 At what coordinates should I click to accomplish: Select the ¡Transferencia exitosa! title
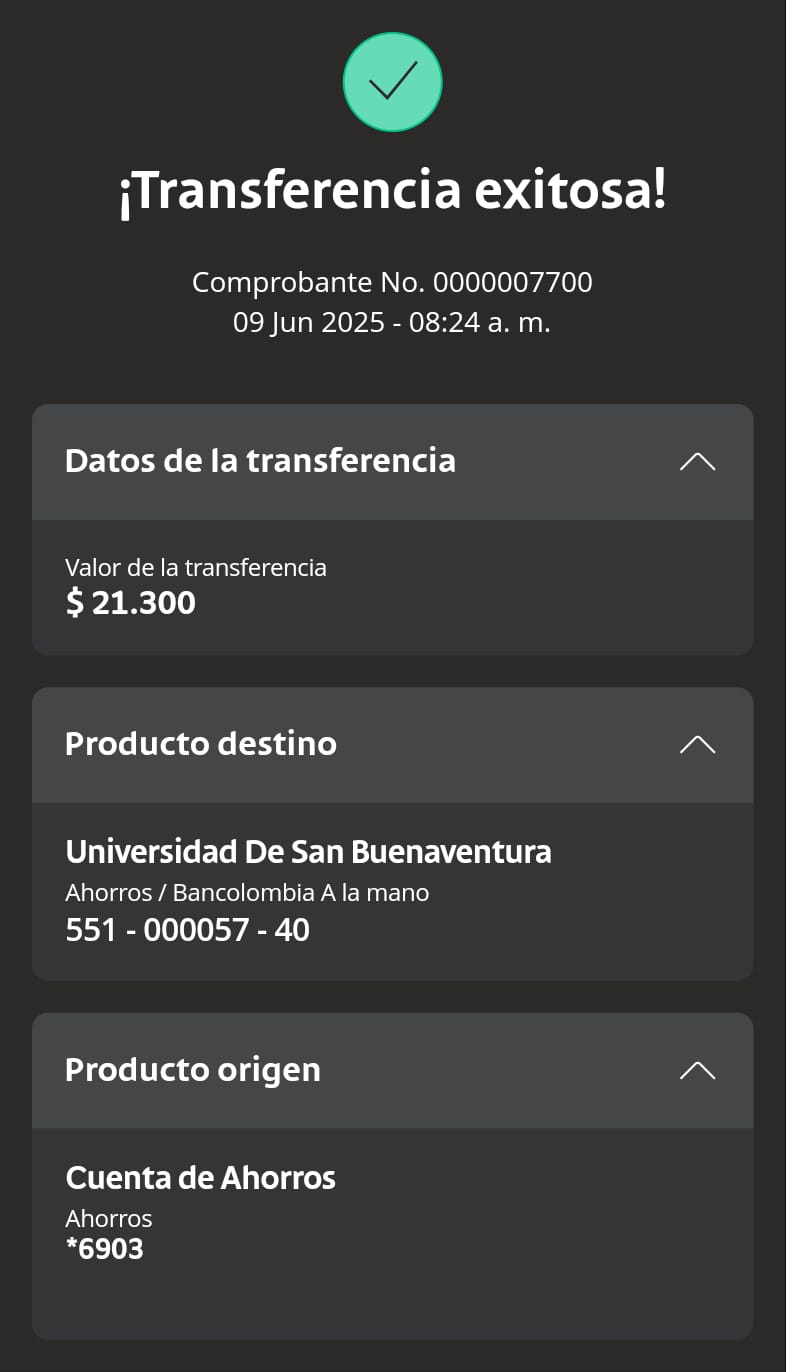(393, 190)
